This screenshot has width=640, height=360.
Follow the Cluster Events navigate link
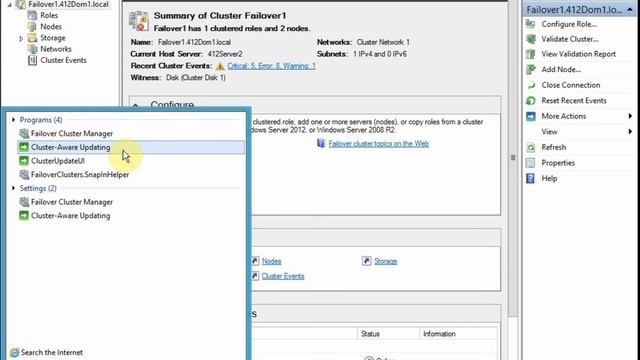pyautogui.click(x=283, y=276)
